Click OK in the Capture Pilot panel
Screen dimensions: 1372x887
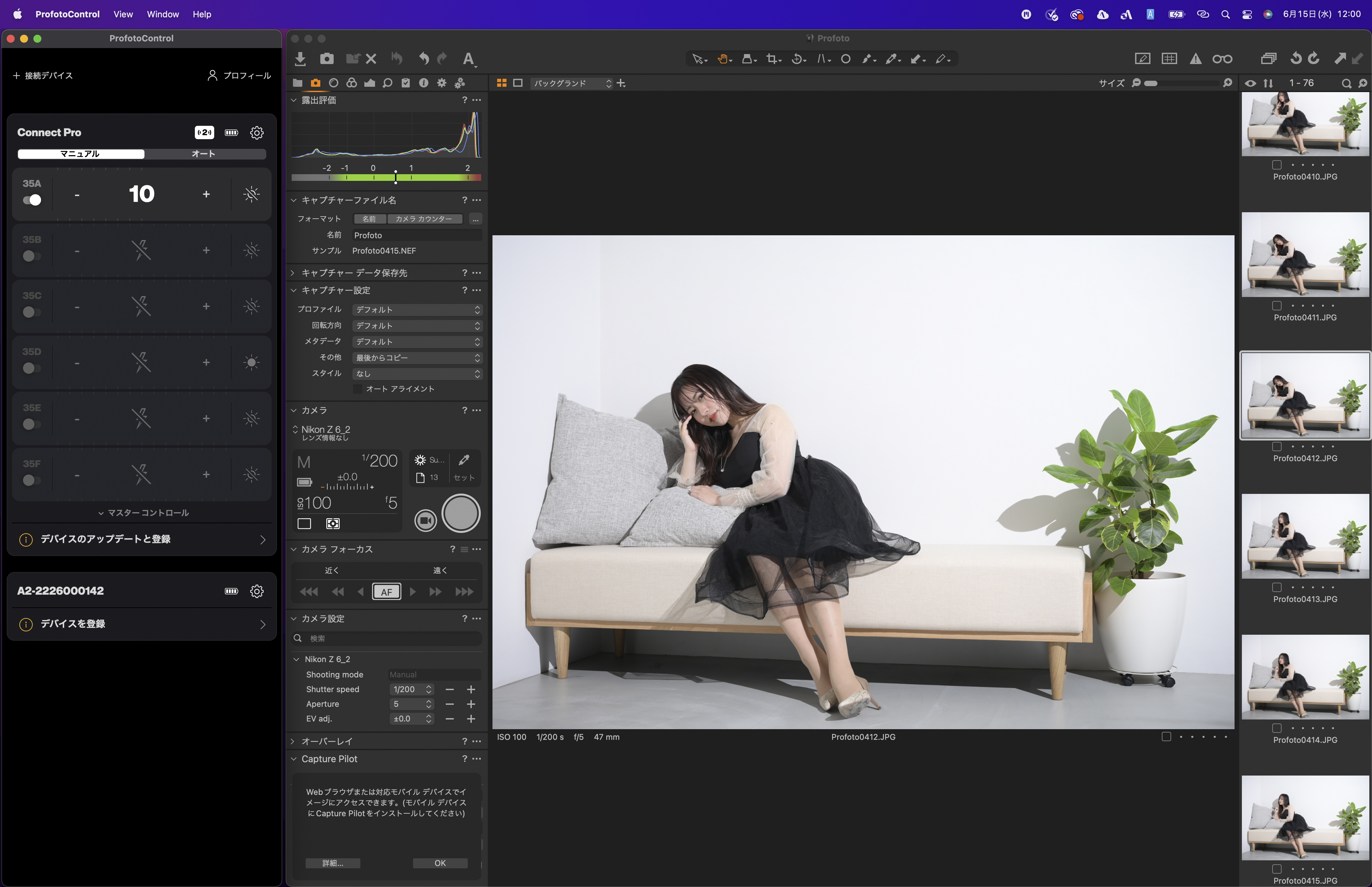tap(440, 863)
